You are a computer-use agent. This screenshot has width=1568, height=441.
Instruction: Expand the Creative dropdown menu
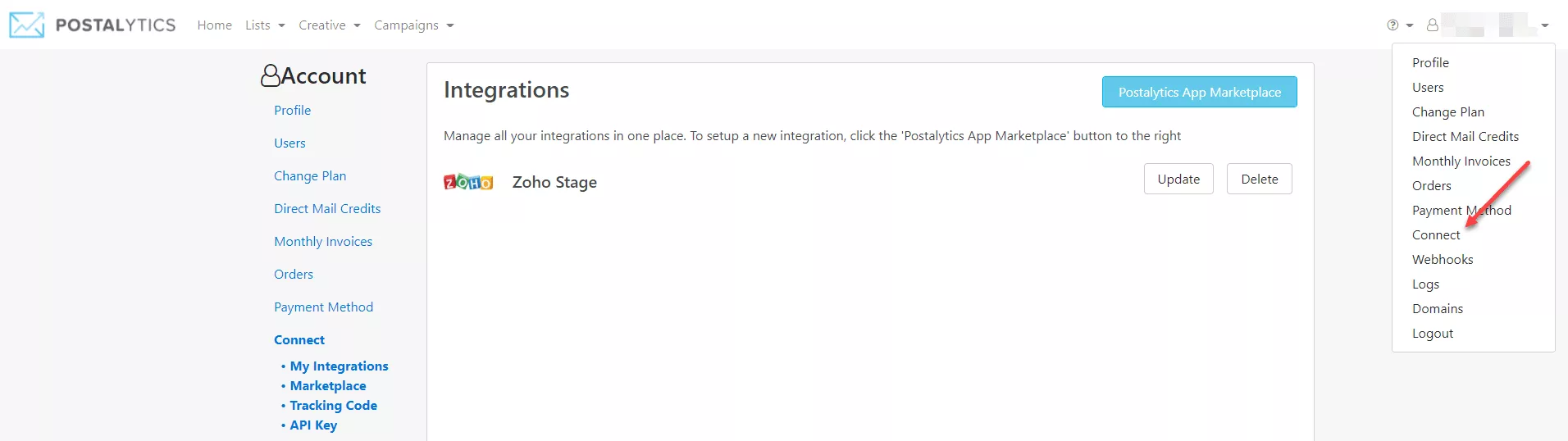(330, 25)
